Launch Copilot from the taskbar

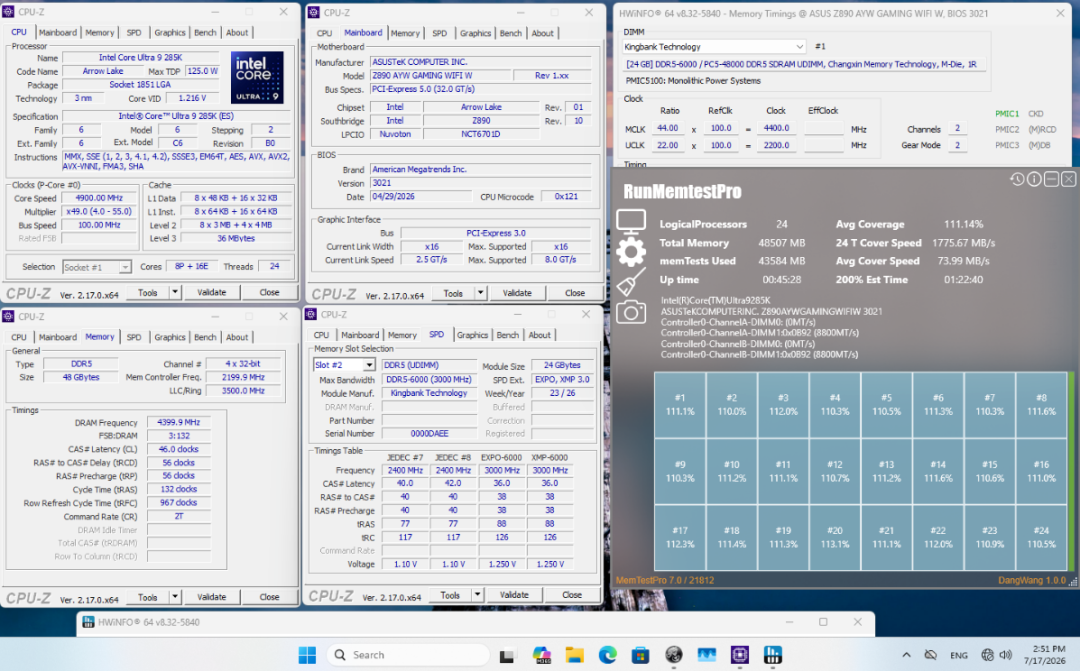[x=541, y=655]
